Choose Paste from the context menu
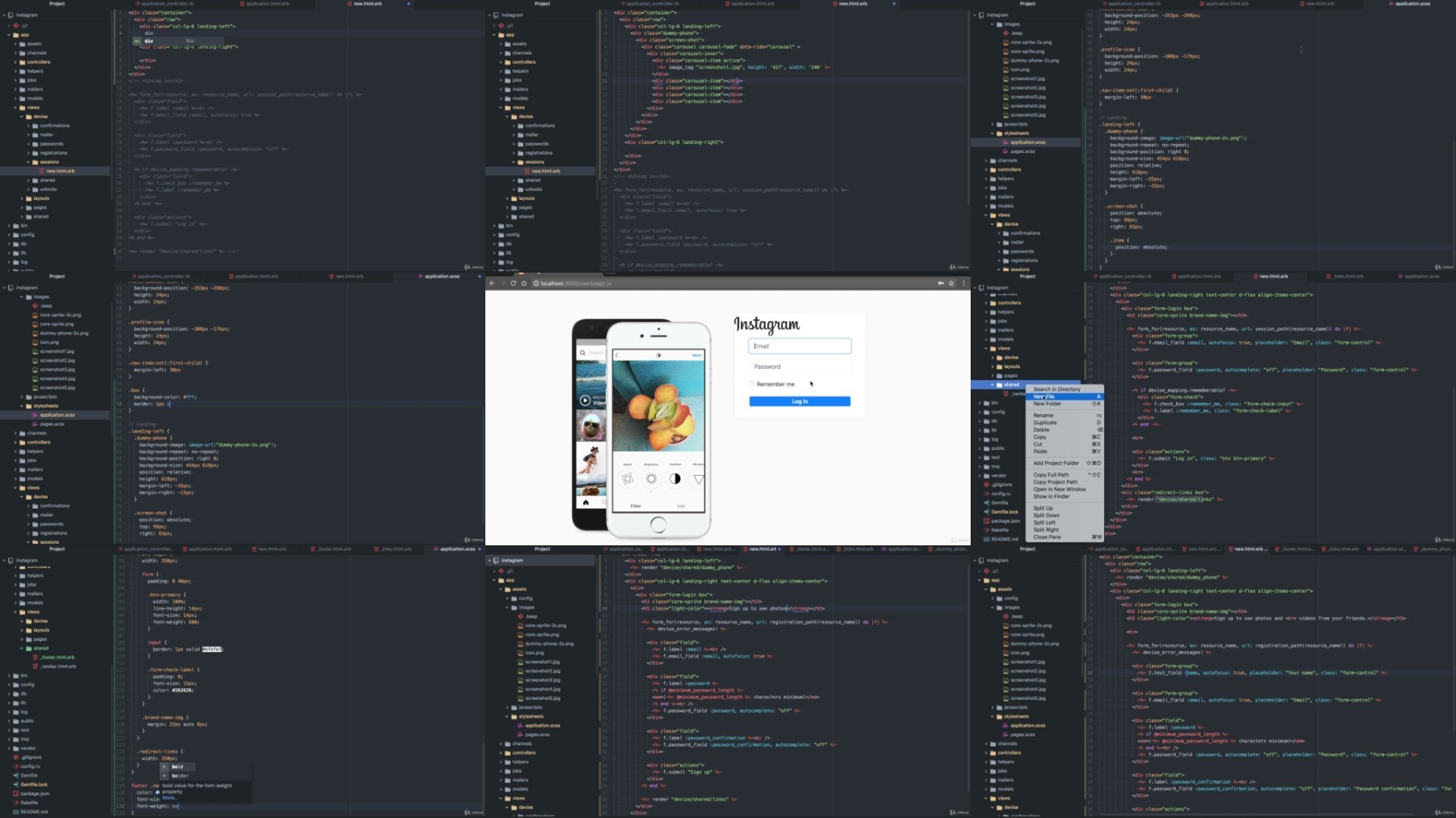The width and height of the screenshot is (1456, 818). tap(1065, 451)
